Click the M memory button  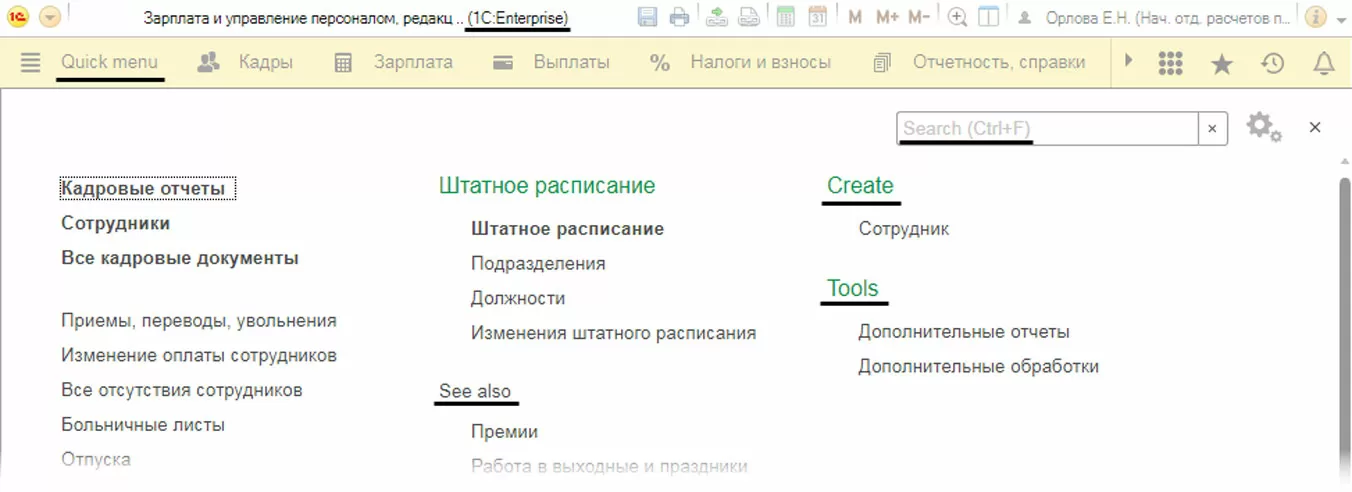pos(854,18)
